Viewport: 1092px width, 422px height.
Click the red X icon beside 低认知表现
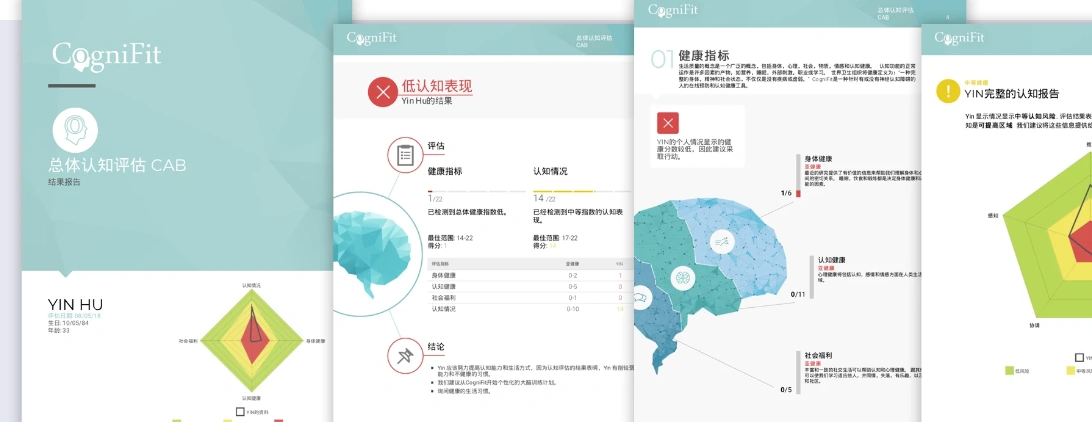click(x=382, y=92)
